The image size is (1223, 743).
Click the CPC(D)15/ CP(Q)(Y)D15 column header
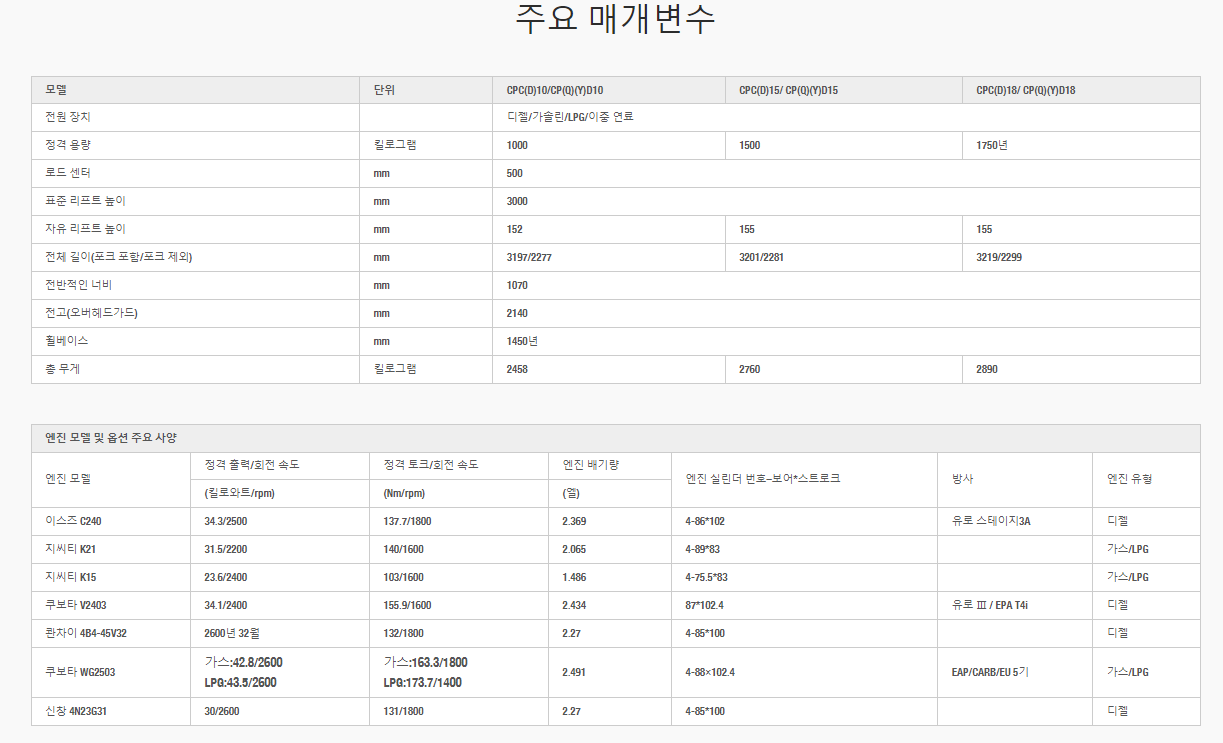(788, 90)
